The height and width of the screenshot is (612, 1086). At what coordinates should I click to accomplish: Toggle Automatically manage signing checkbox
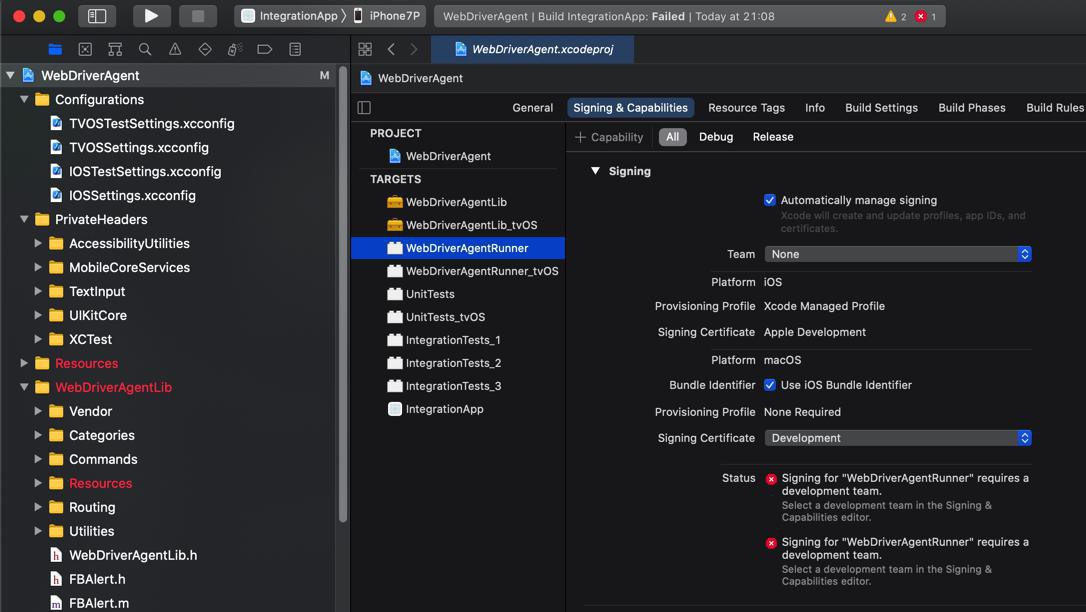(769, 200)
